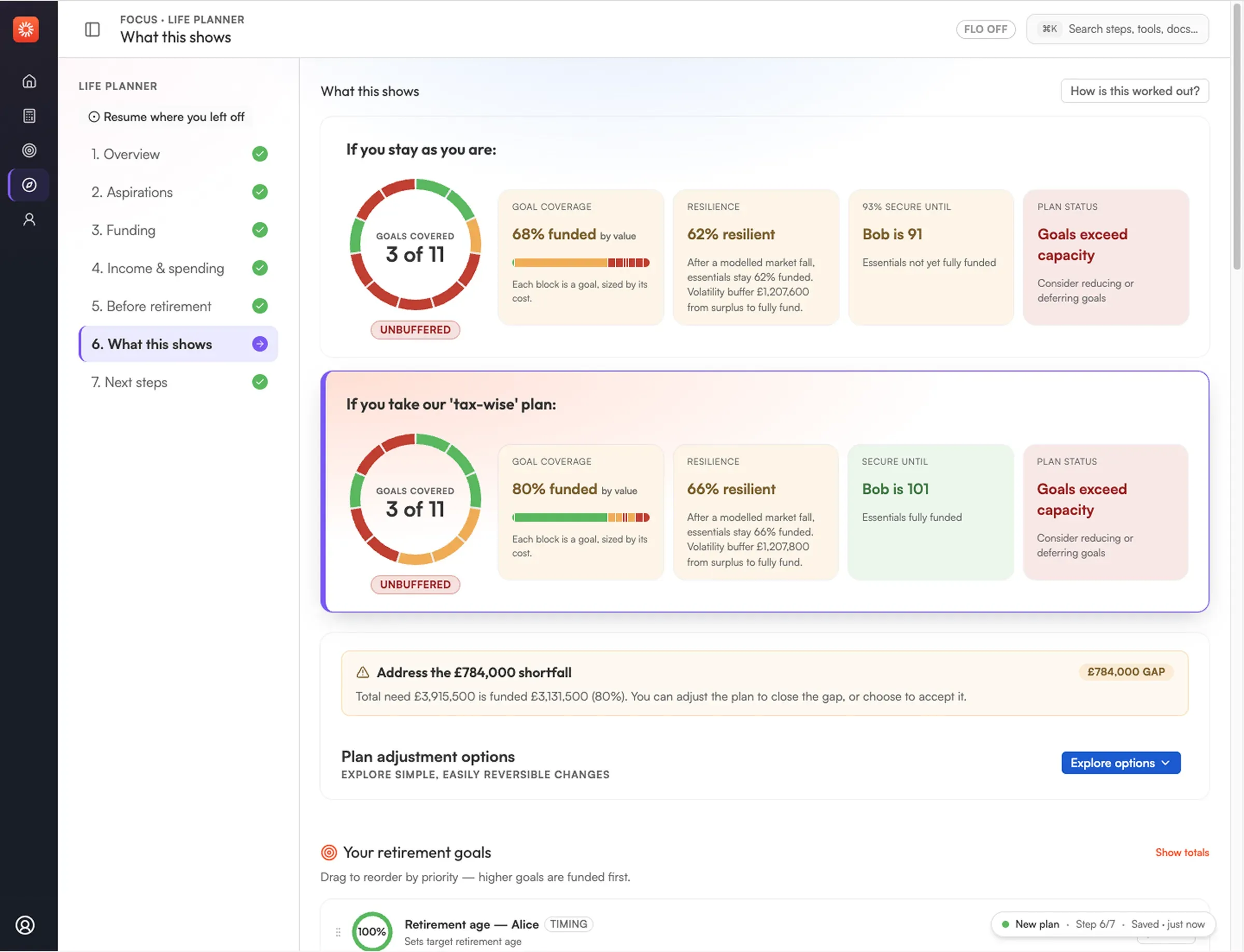Screen dimensions: 1244x952
Task: Focus the search steps, tools, docs field
Action: click(1118, 29)
